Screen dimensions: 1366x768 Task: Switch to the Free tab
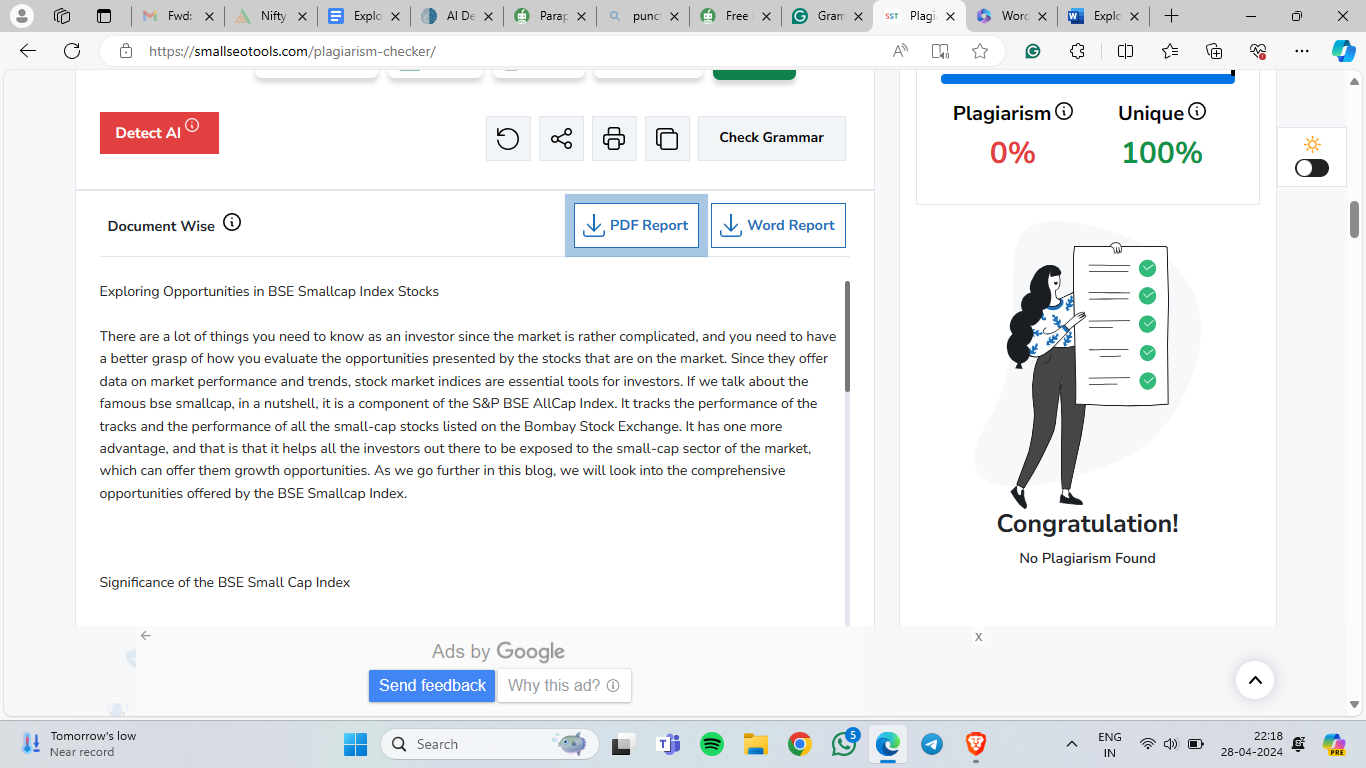[x=736, y=16]
